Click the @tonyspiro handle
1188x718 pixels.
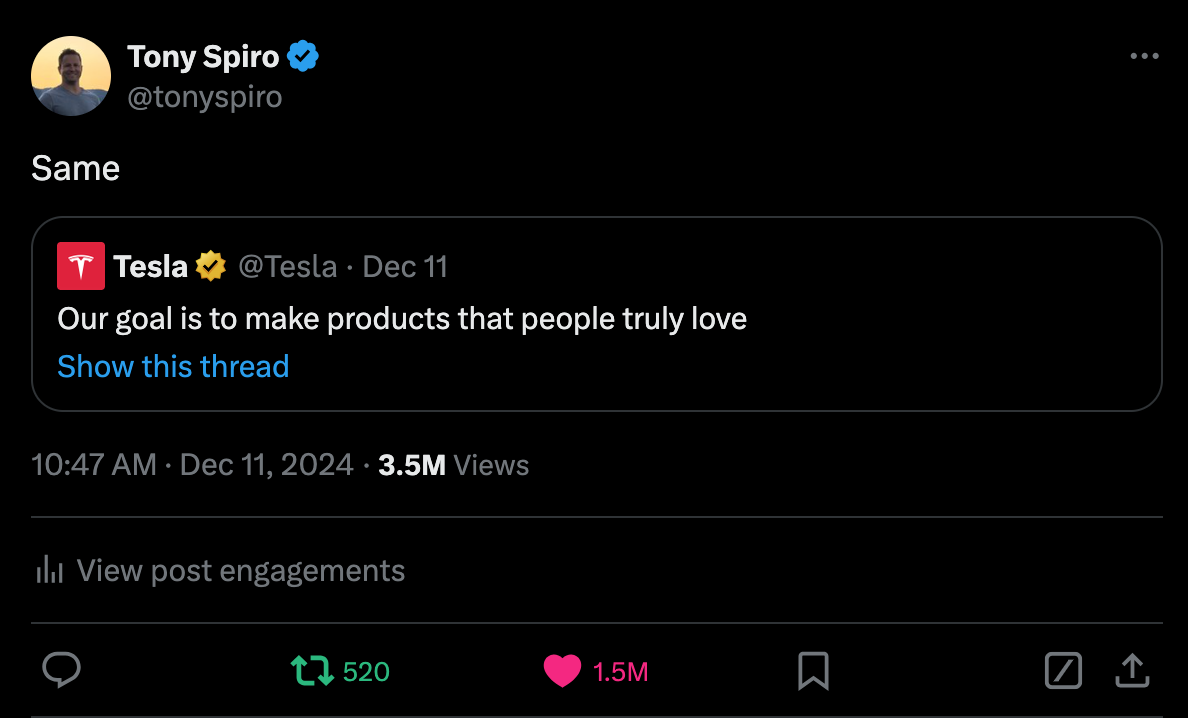click(205, 97)
